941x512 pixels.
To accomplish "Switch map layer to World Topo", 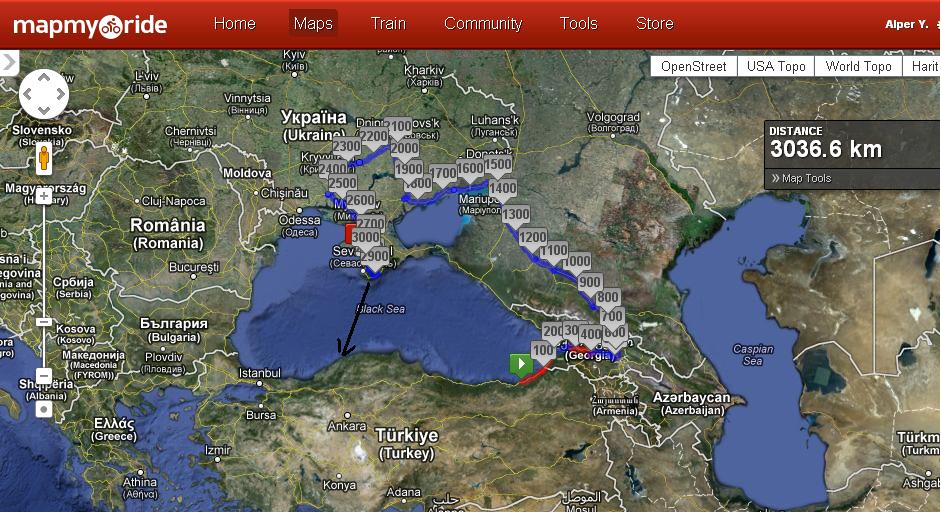I will tap(858, 67).
